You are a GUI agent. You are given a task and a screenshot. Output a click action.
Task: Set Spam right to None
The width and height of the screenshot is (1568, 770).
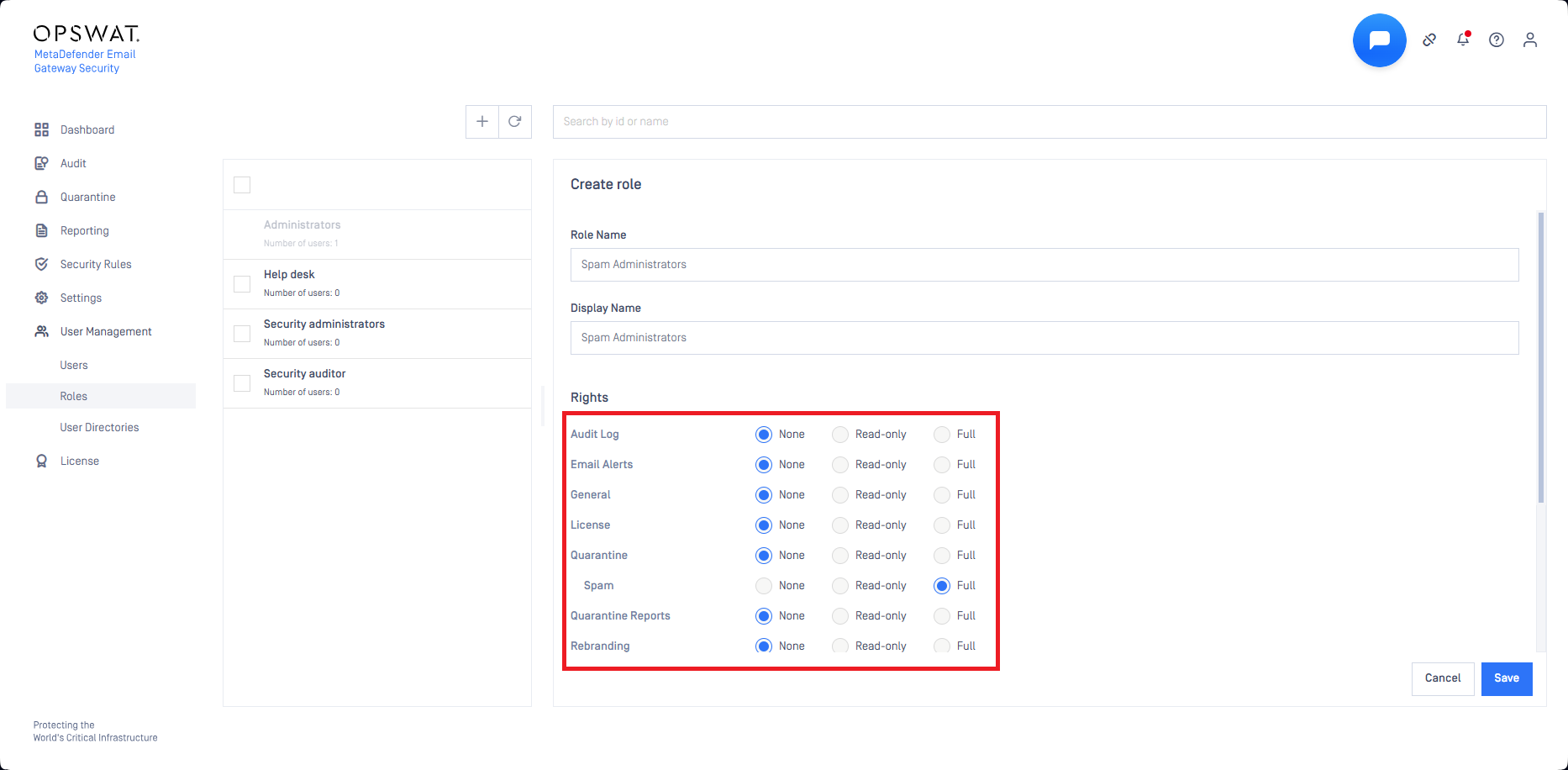point(764,586)
